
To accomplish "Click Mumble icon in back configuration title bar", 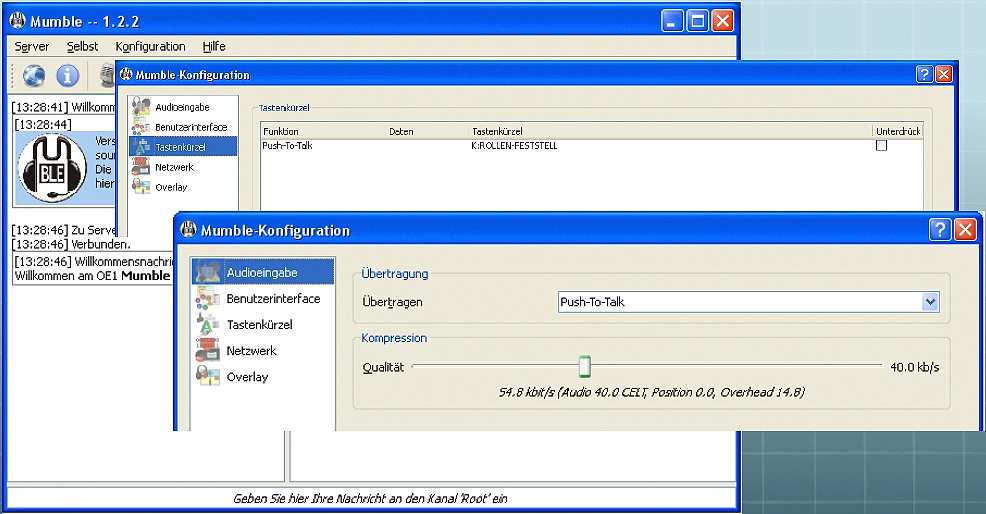I will point(126,74).
